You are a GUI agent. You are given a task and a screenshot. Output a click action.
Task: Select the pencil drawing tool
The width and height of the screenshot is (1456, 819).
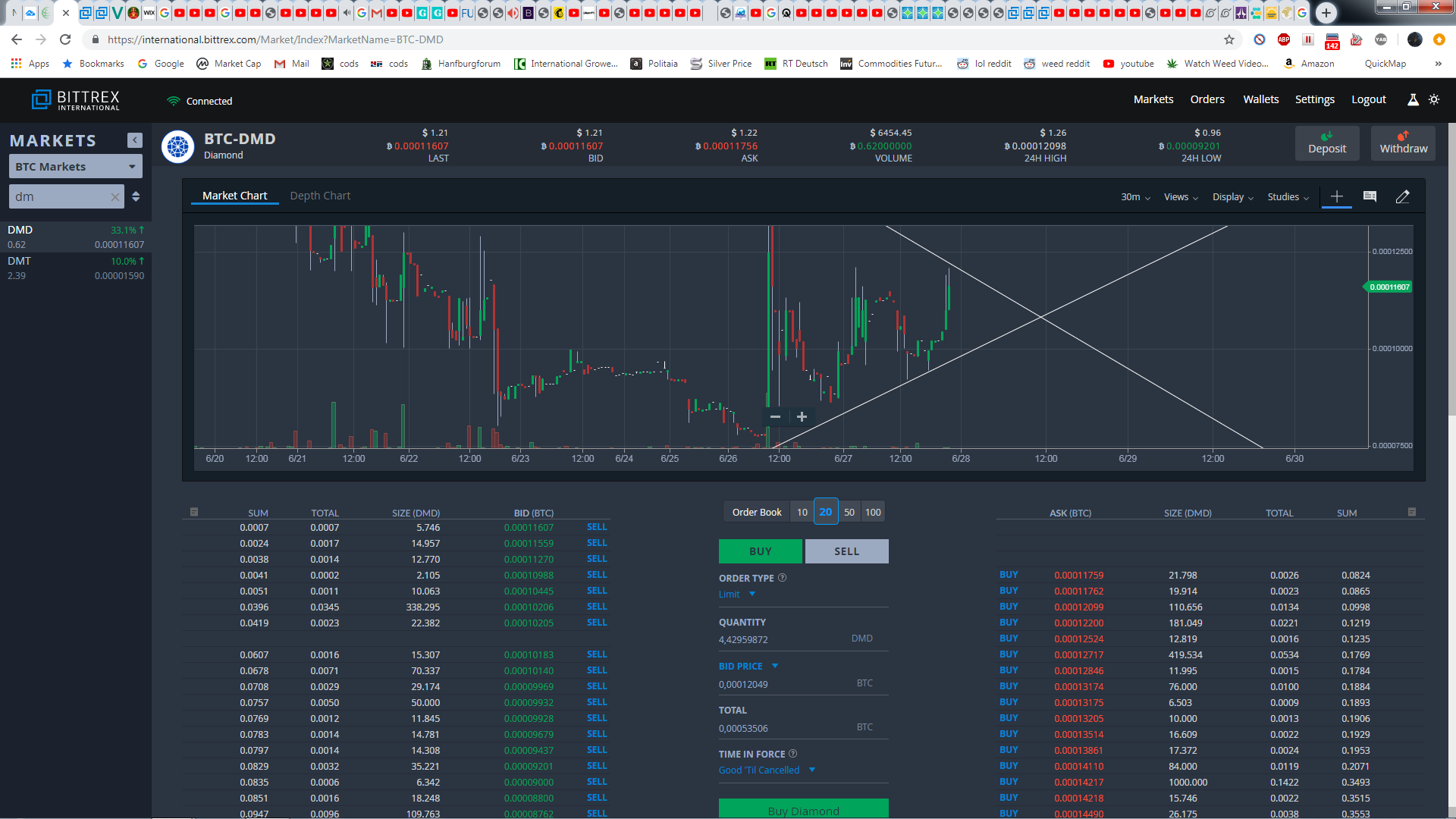(1403, 196)
